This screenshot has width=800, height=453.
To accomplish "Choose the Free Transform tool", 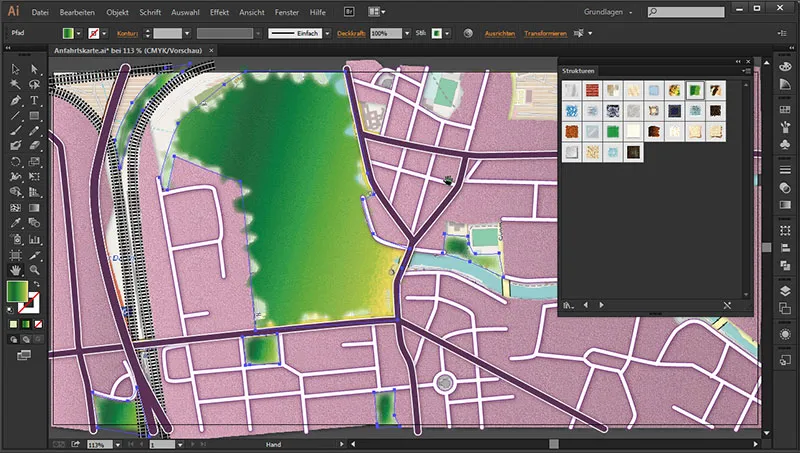I will [x=34, y=177].
